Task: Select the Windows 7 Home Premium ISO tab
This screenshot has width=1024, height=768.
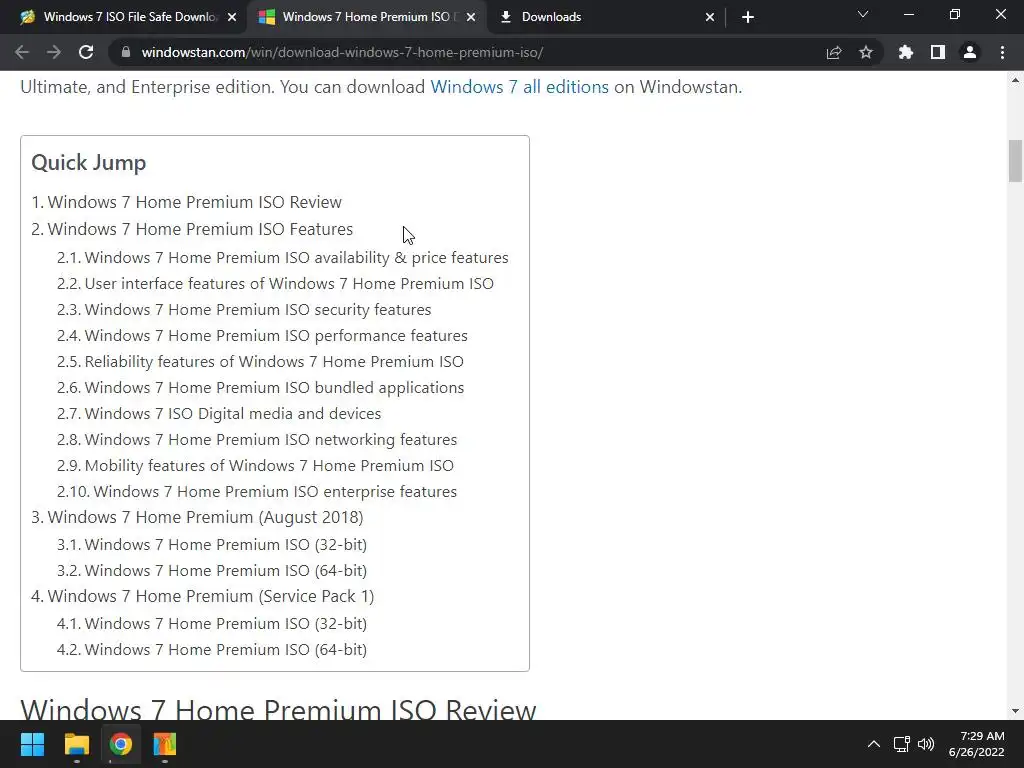Action: click(x=366, y=17)
